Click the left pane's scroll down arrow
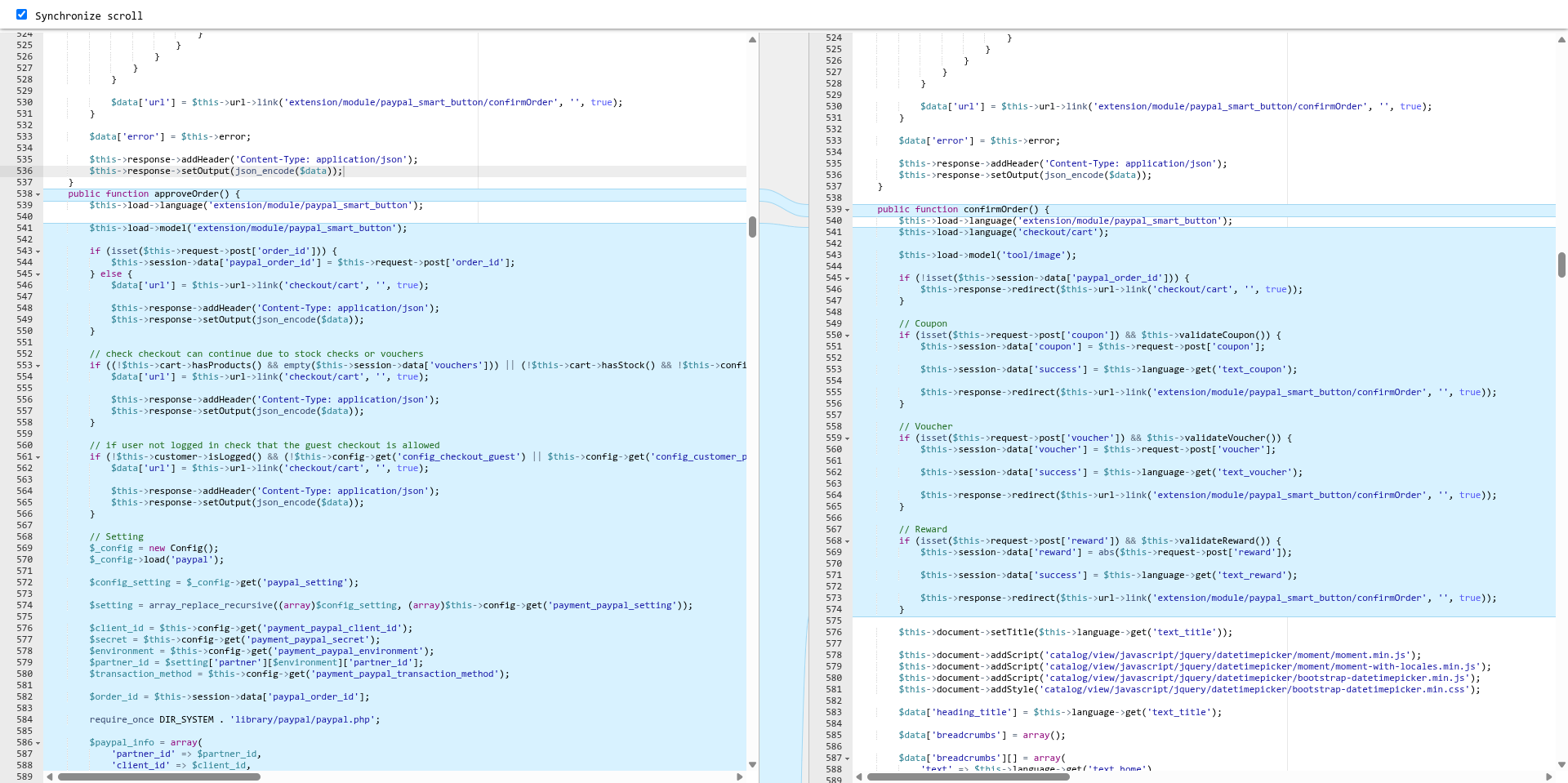This screenshot has width=1568, height=783. tap(752, 765)
